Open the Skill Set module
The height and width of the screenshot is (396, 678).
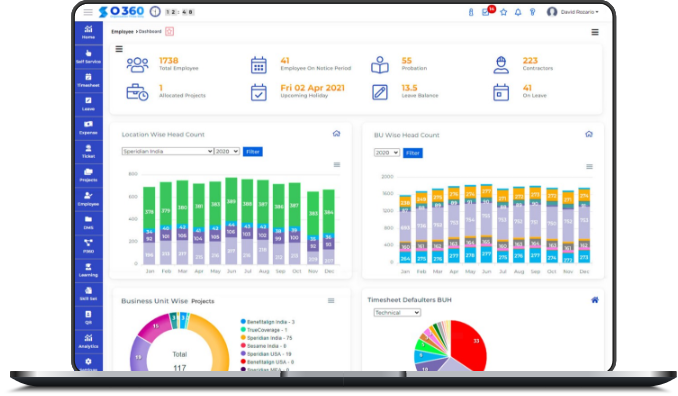coord(89,294)
